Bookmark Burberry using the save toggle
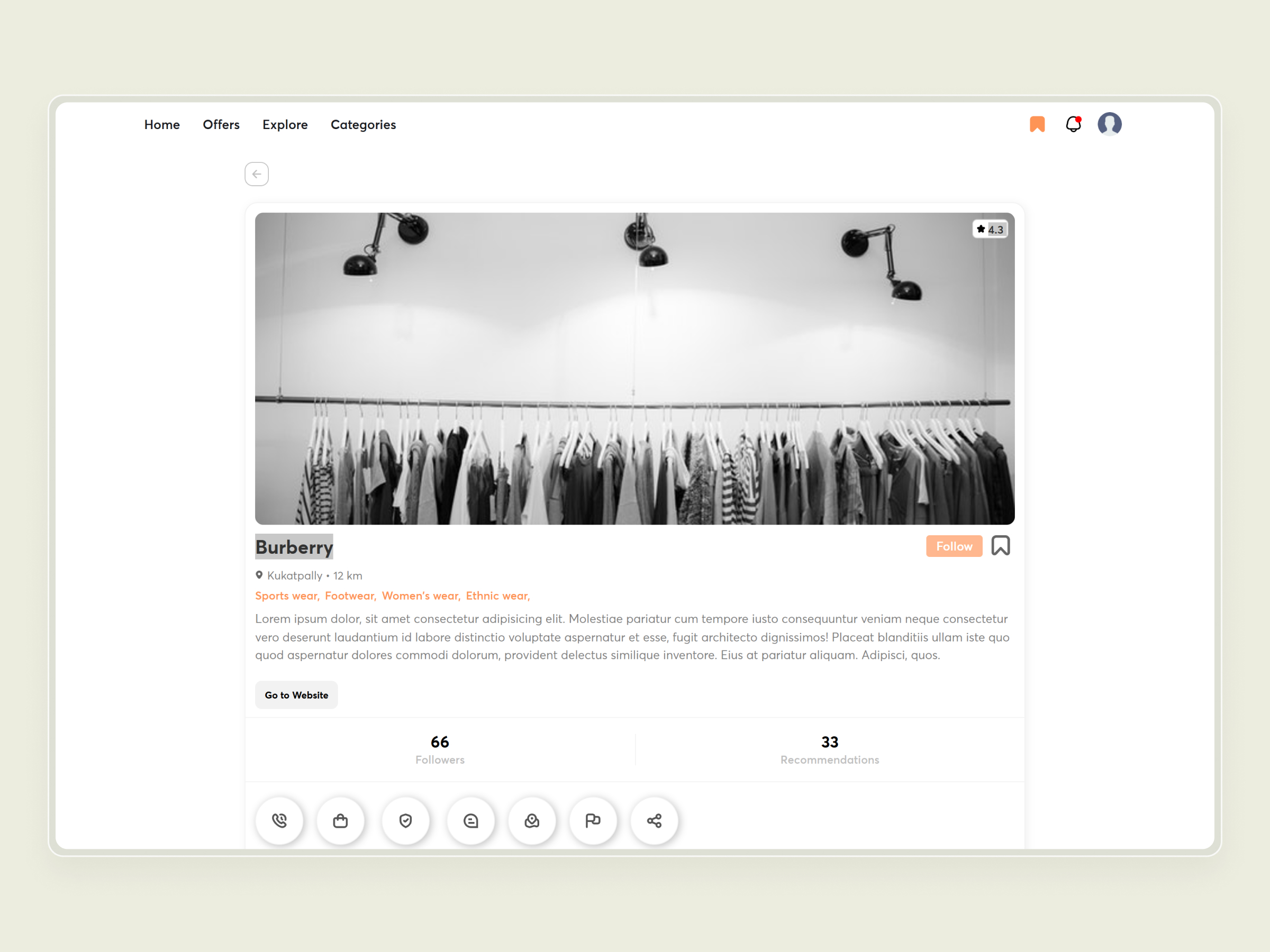The width and height of the screenshot is (1270, 952). click(1001, 545)
